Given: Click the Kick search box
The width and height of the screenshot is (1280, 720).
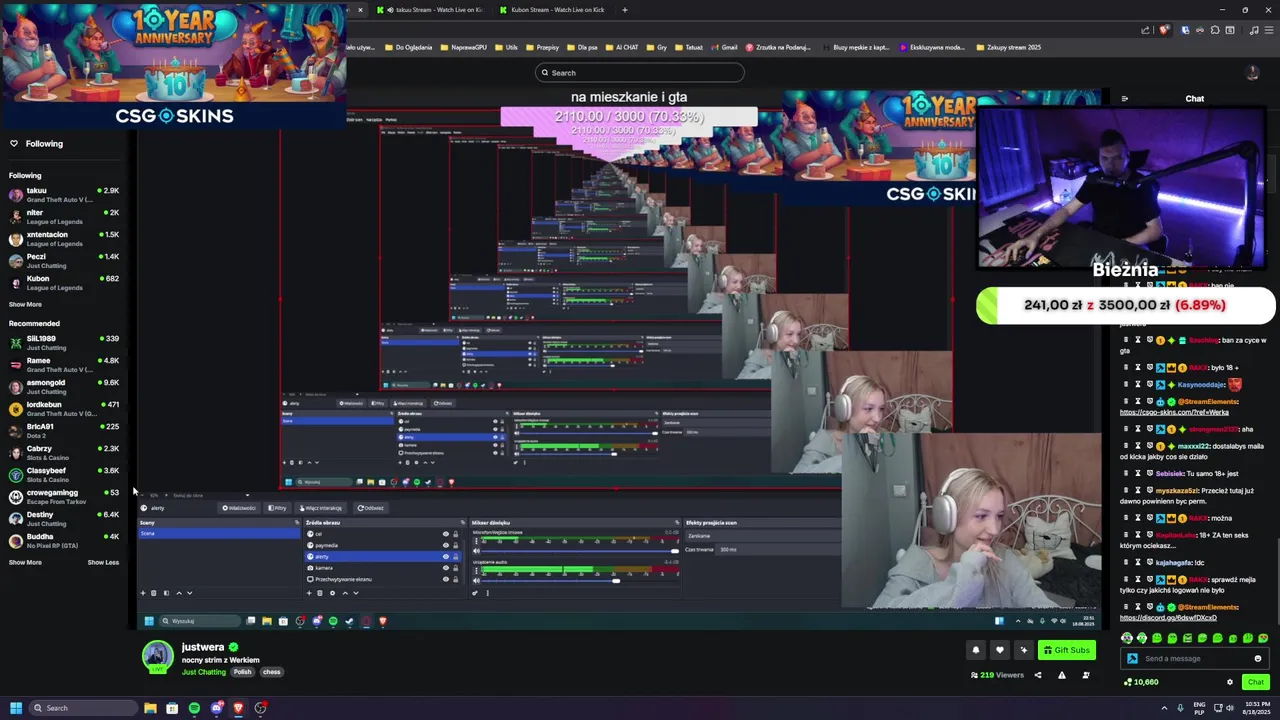Looking at the screenshot, I should [640, 72].
